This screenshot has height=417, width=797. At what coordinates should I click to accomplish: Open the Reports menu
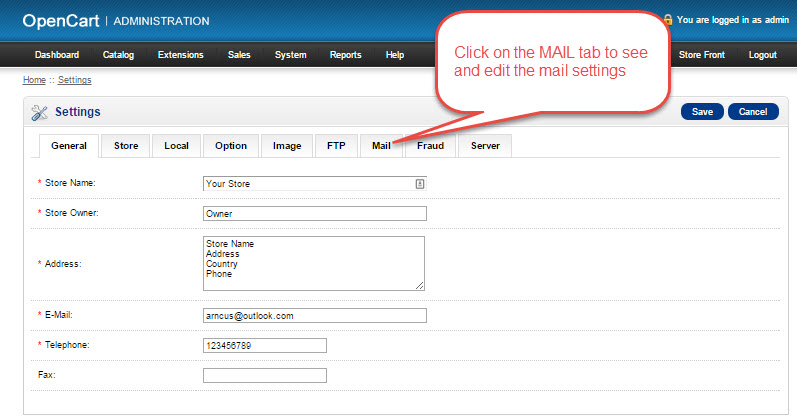pos(345,55)
